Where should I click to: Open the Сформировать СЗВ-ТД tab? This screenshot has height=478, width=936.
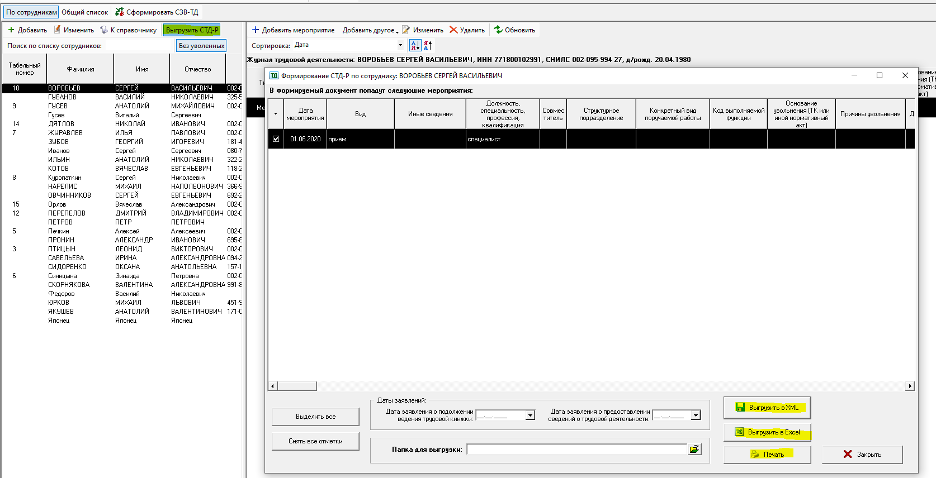pyautogui.click(x=155, y=11)
